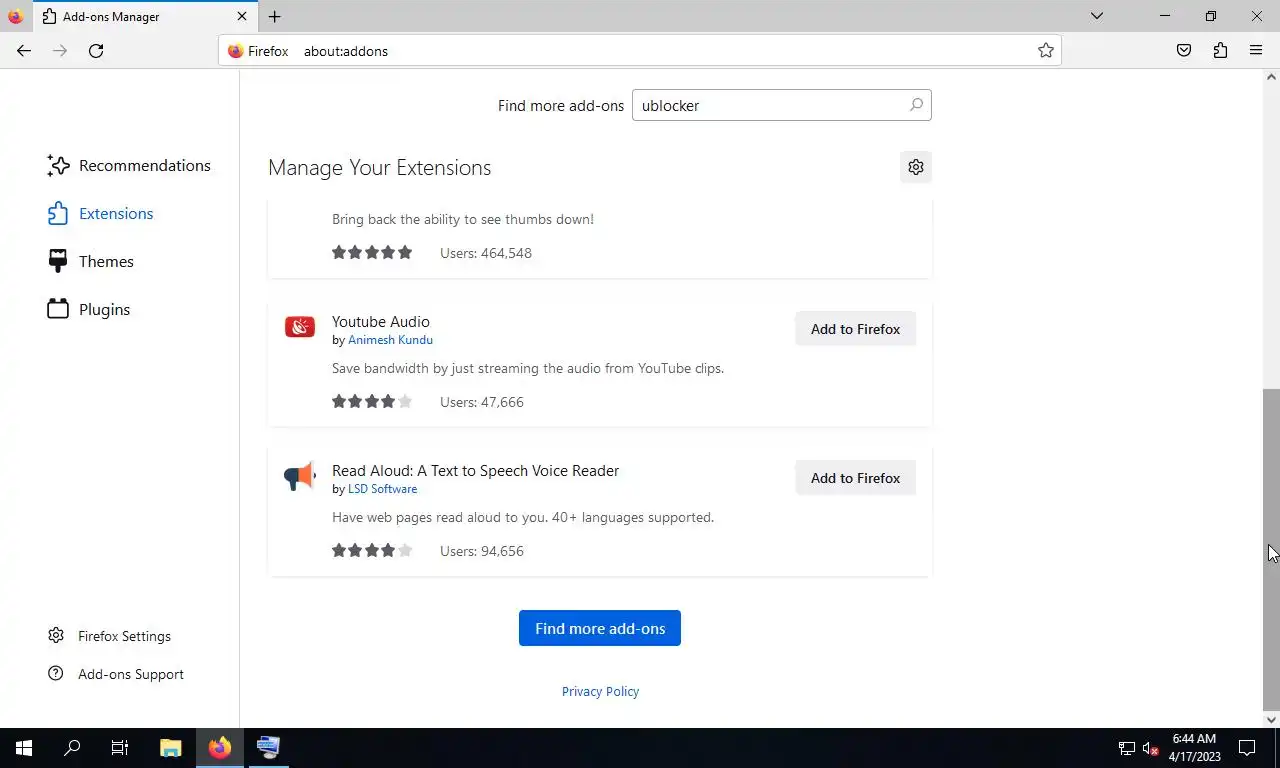1280x768 pixels.
Task: Click the Firefox taskbar icon
Action: (x=220, y=748)
